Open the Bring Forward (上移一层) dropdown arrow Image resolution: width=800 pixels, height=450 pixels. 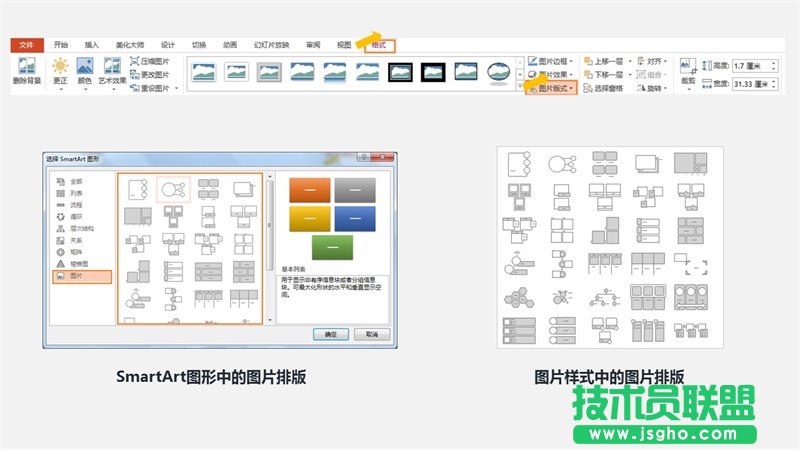630,61
